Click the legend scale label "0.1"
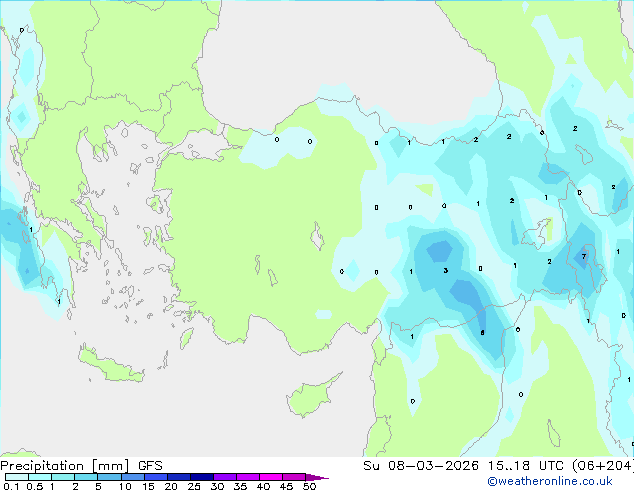 [11, 486]
